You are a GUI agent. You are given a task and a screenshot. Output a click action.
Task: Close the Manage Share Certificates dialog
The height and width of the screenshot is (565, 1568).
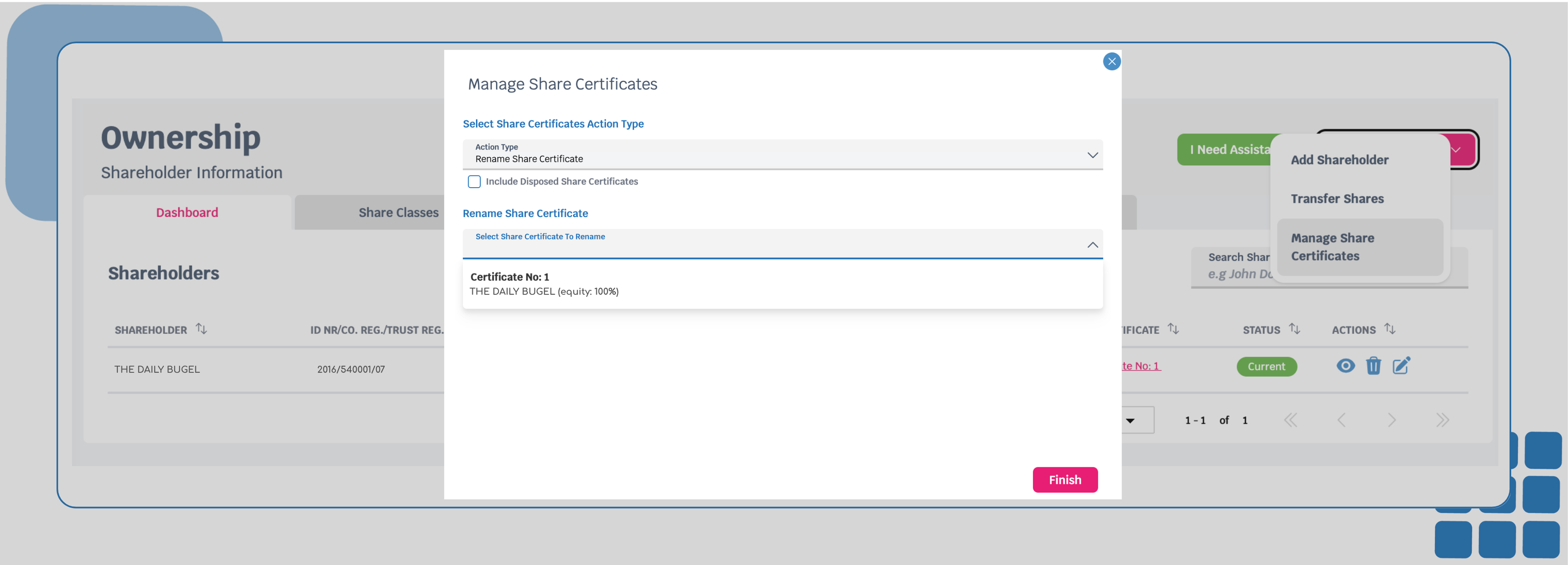tap(1111, 61)
